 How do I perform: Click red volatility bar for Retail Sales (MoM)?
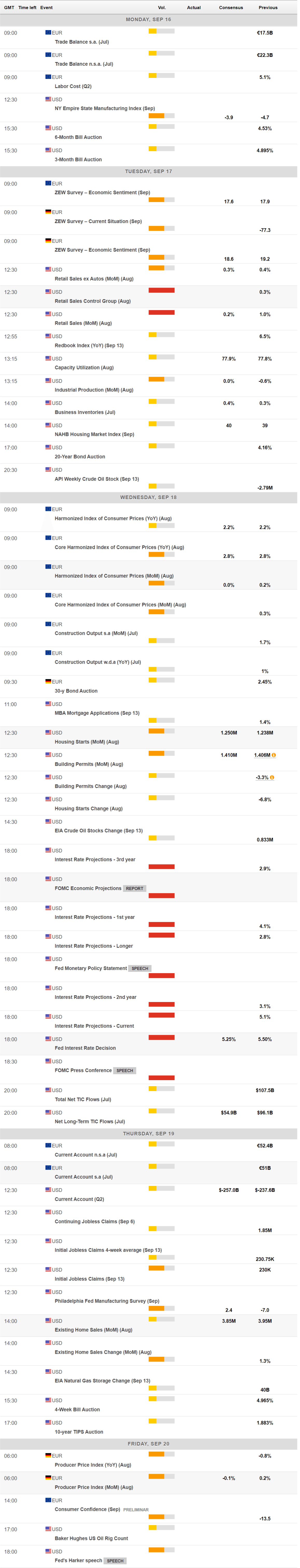pos(162,312)
